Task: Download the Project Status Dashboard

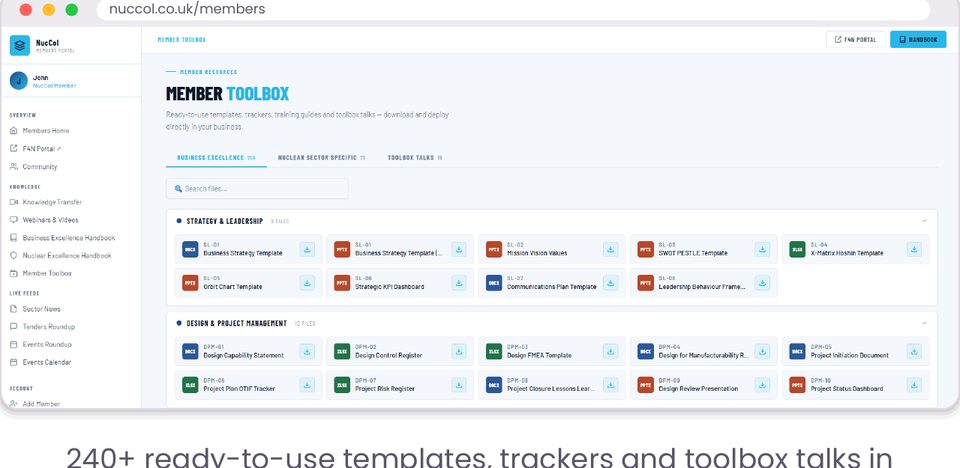Action: (914, 385)
